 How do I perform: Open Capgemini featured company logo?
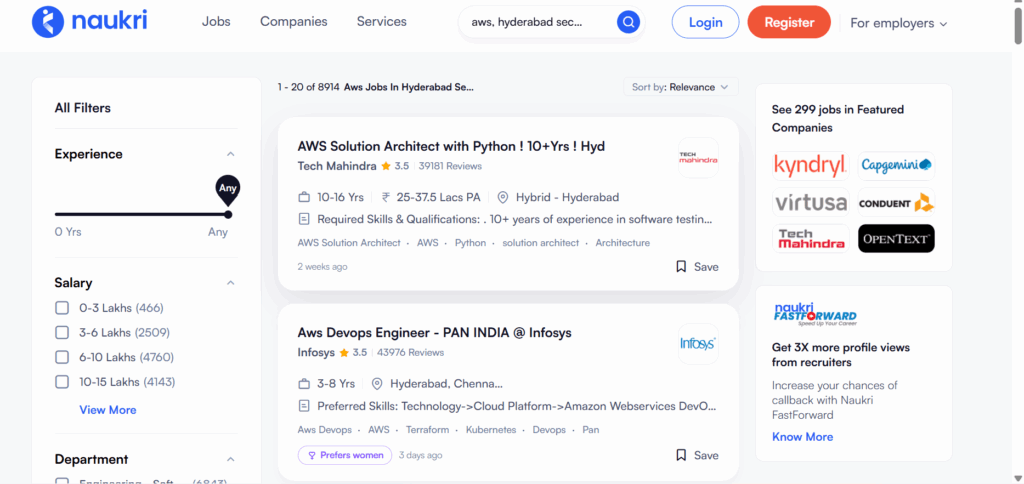(896, 166)
